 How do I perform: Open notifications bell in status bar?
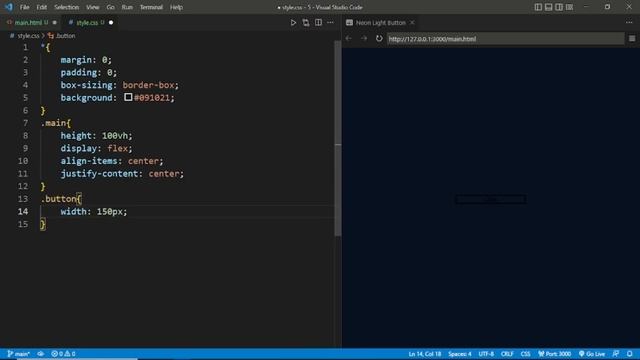click(x=630, y=354)
